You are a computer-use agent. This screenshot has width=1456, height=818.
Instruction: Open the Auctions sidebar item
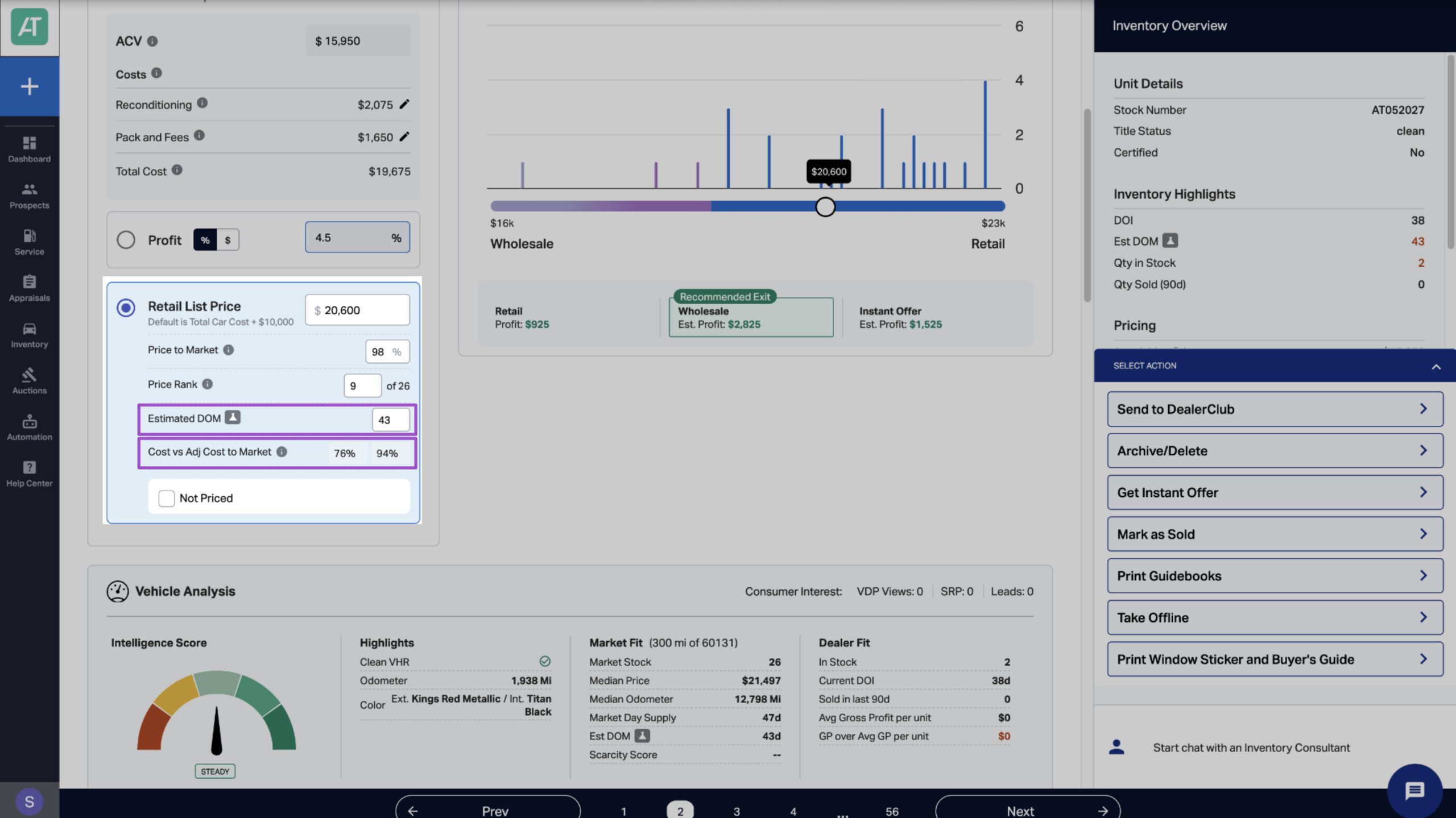coord(29,381)
